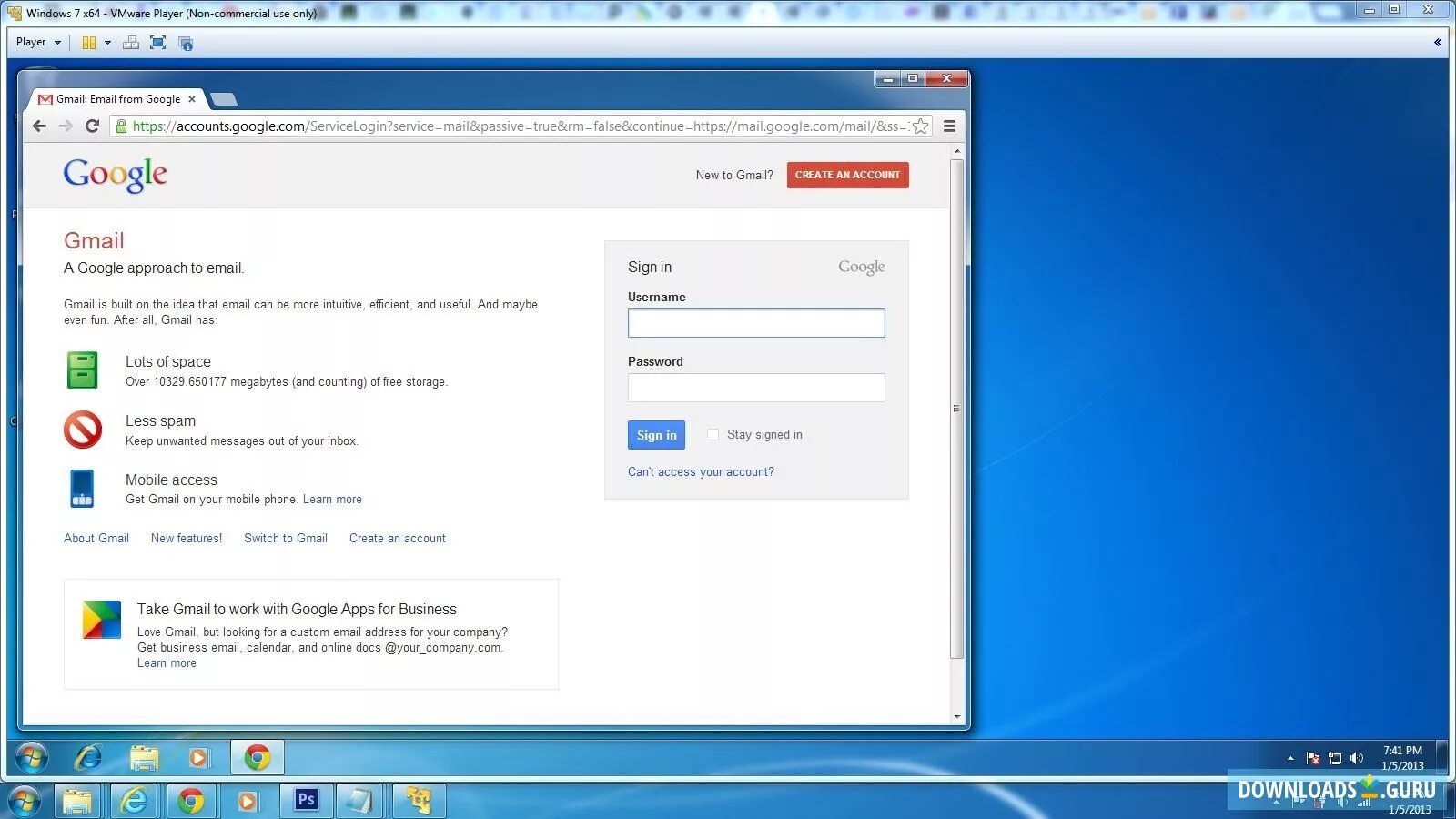The width and height of the screenshot is (1456, 819).
Task: Expand the power options dropdown arrow
Action: click(x=107, y=43)
